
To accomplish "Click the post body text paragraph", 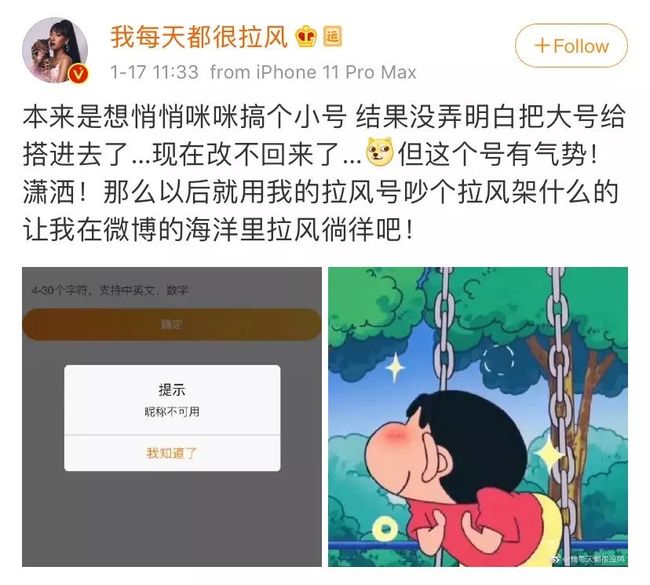I will pos(323,173).
